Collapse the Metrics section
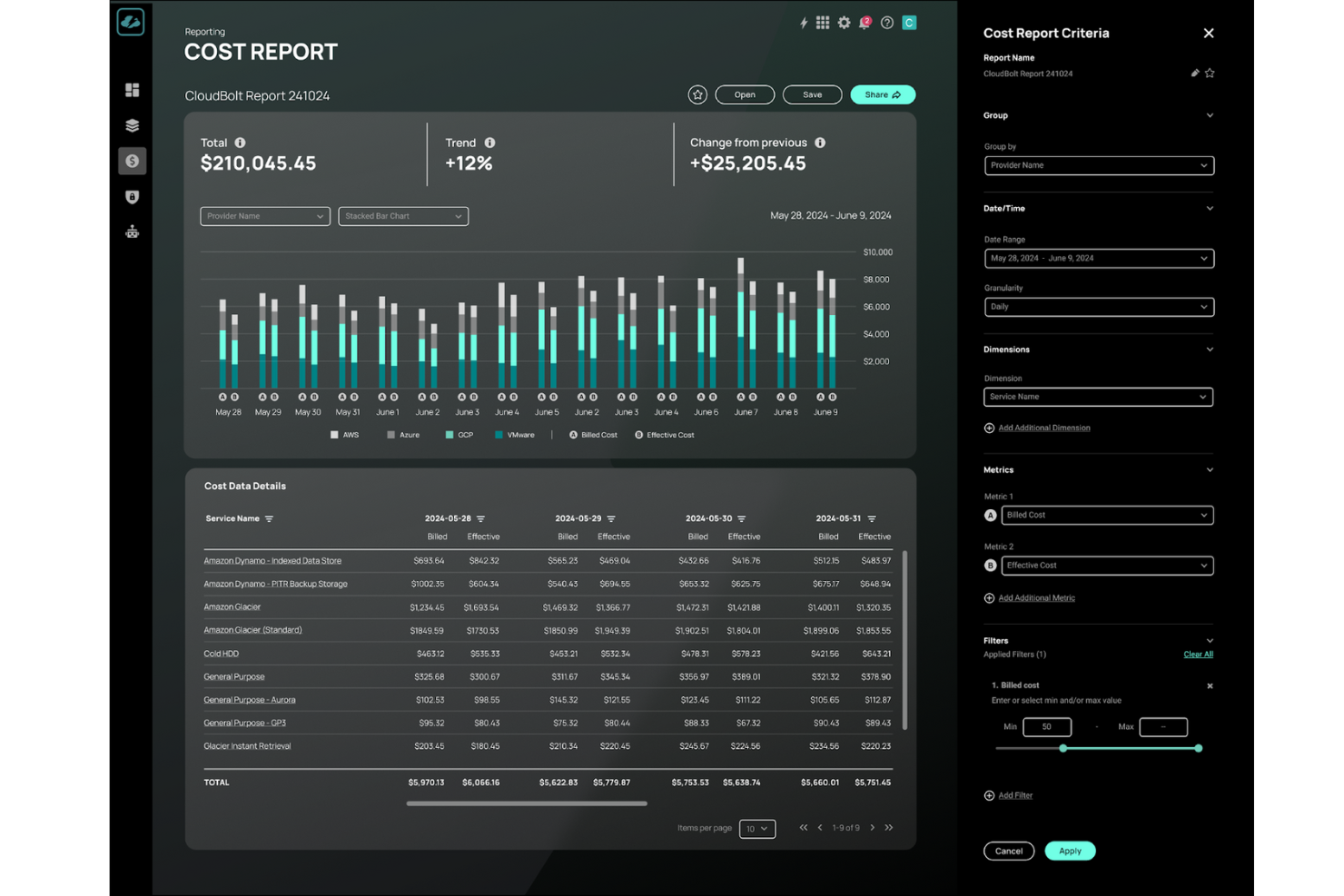Viewport: 1344px width, 896px height. tap(1210, 470)
